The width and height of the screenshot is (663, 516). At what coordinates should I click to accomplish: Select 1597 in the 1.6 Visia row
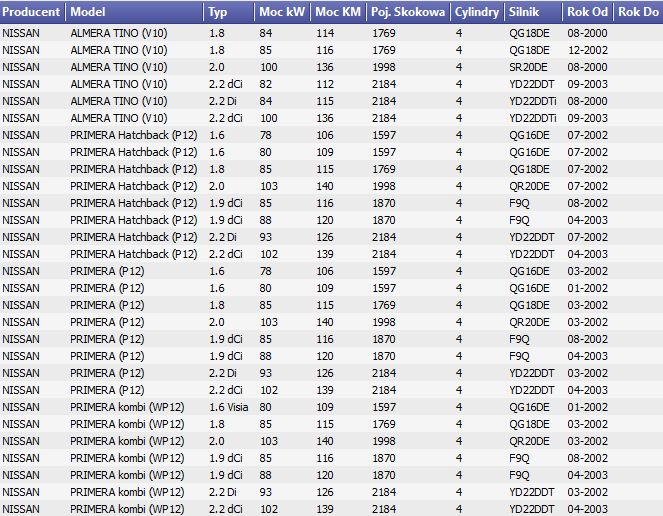pos(384,407)
